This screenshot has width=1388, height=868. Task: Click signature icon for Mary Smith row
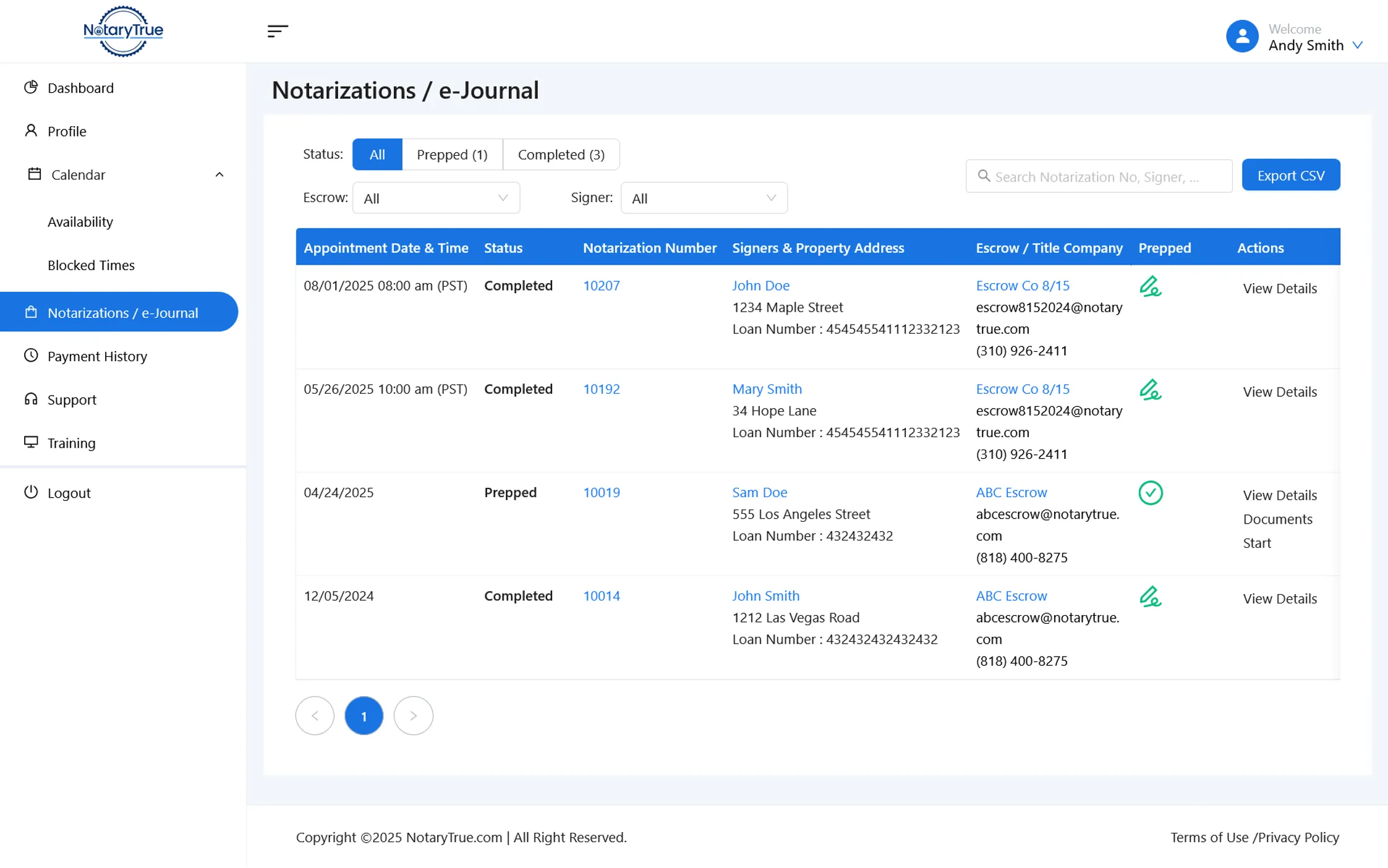pyautogui.click(x=1150, y=390)
